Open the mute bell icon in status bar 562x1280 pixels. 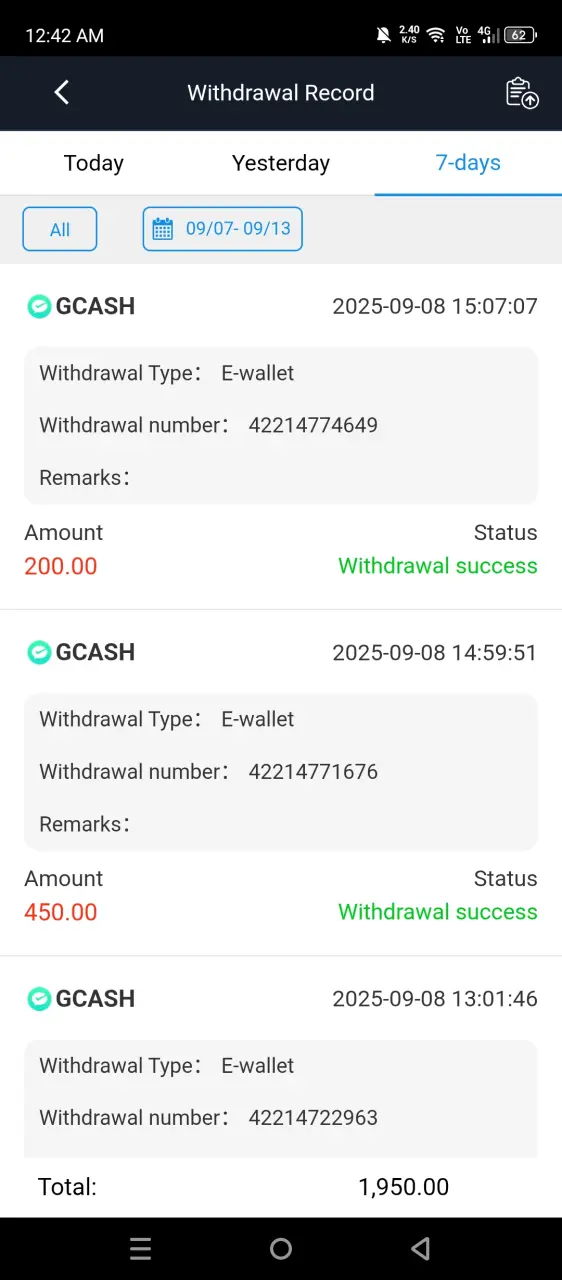(383, 36)
